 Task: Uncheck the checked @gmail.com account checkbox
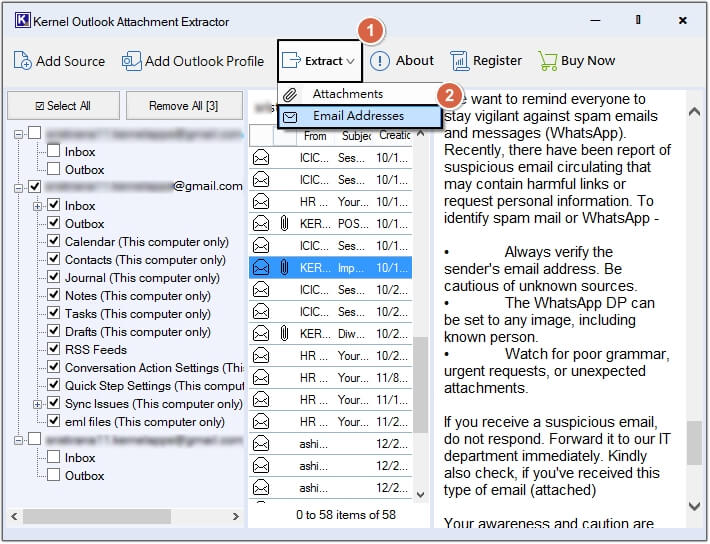35,187
